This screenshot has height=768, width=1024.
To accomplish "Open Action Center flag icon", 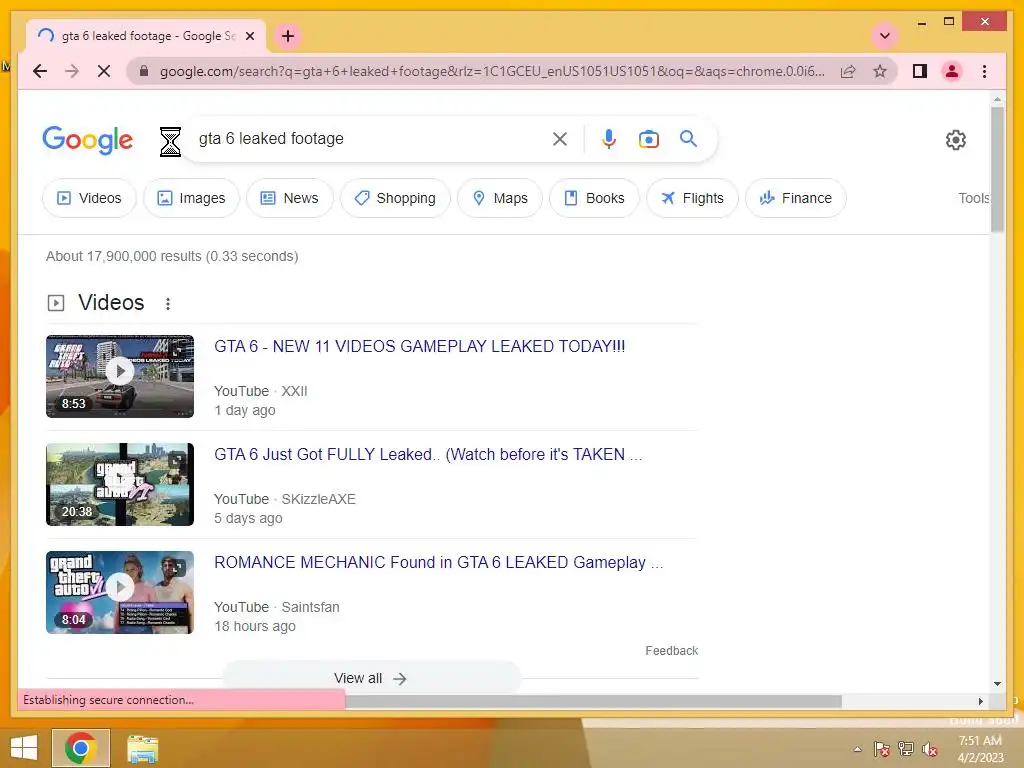I will click(x=882, y=749).
